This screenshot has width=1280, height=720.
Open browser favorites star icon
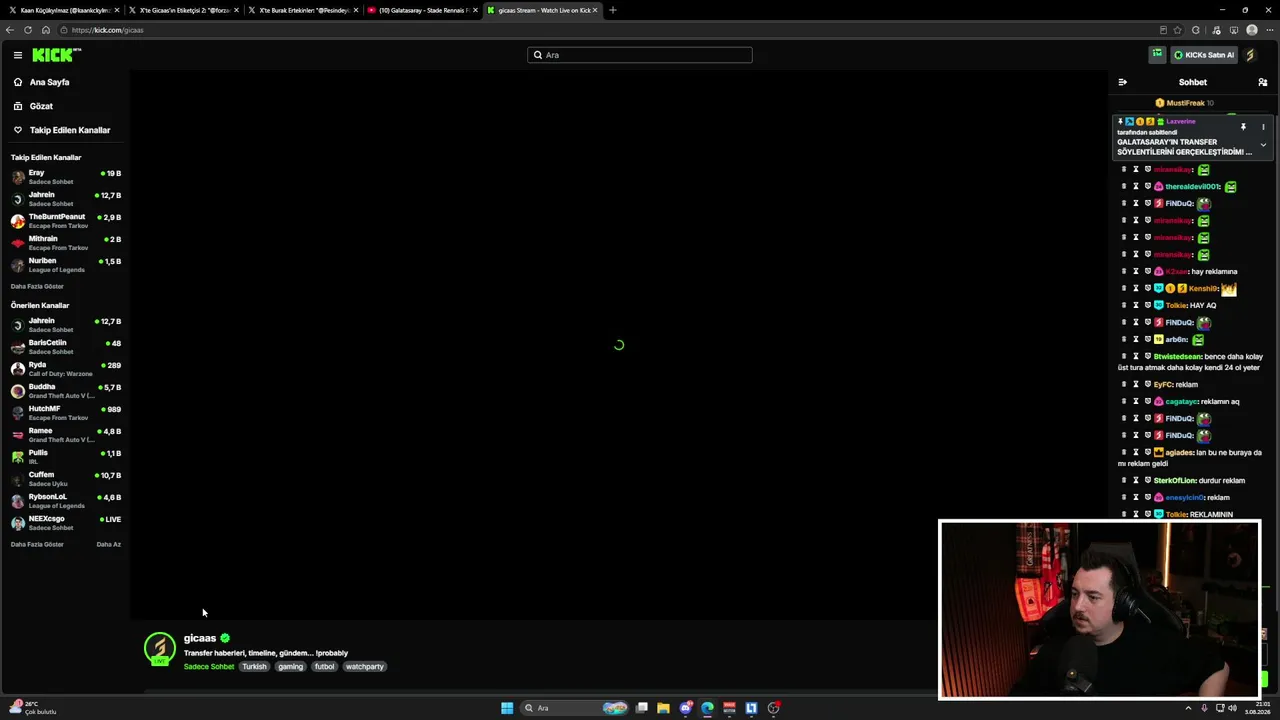point(1177,30)
